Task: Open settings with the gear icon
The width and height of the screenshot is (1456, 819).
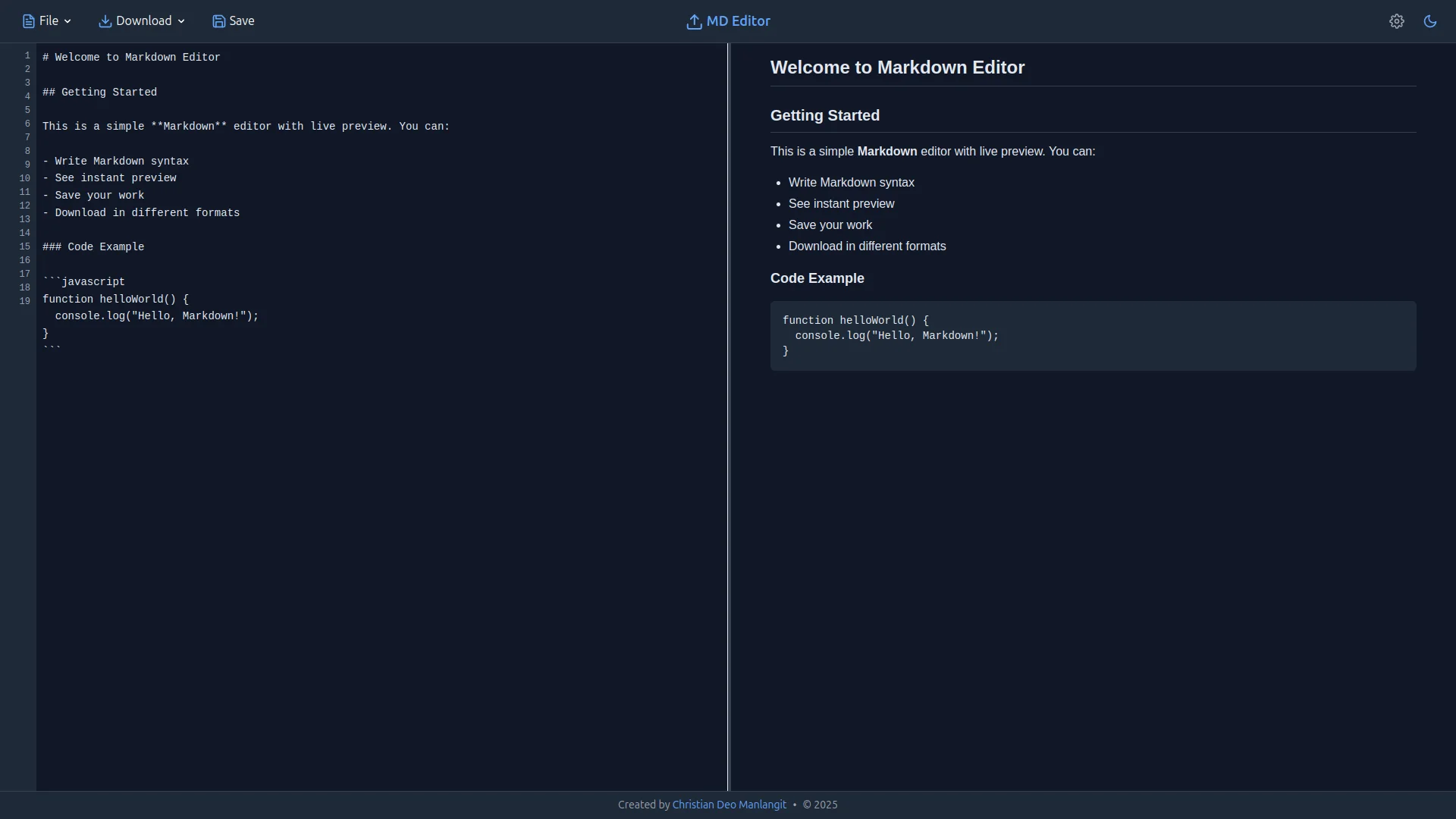Action: 1397,21
